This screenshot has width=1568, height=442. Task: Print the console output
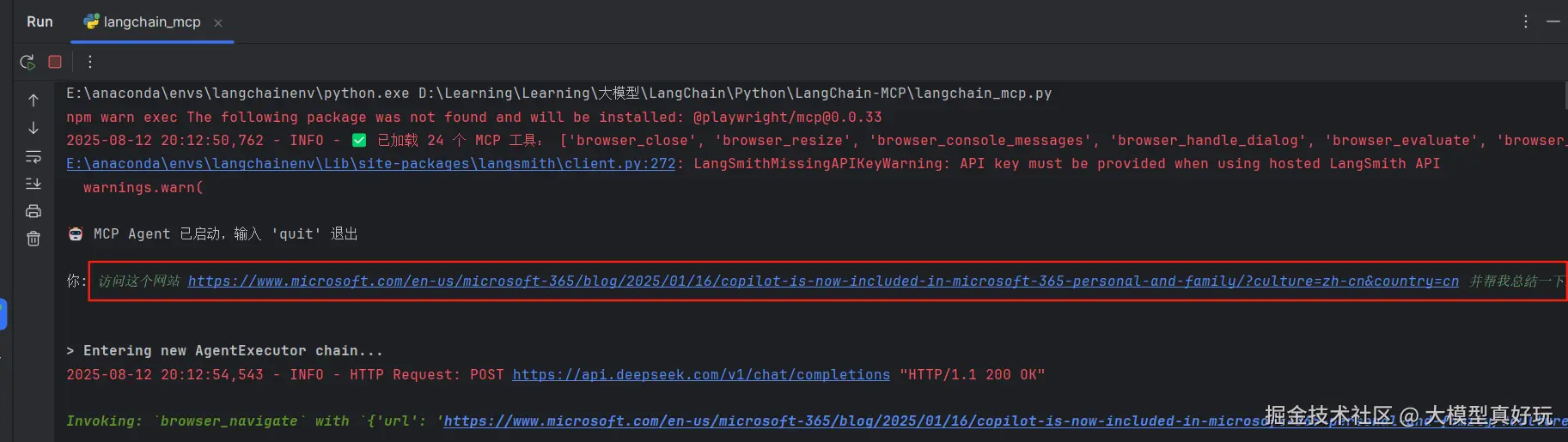(34, 211)
